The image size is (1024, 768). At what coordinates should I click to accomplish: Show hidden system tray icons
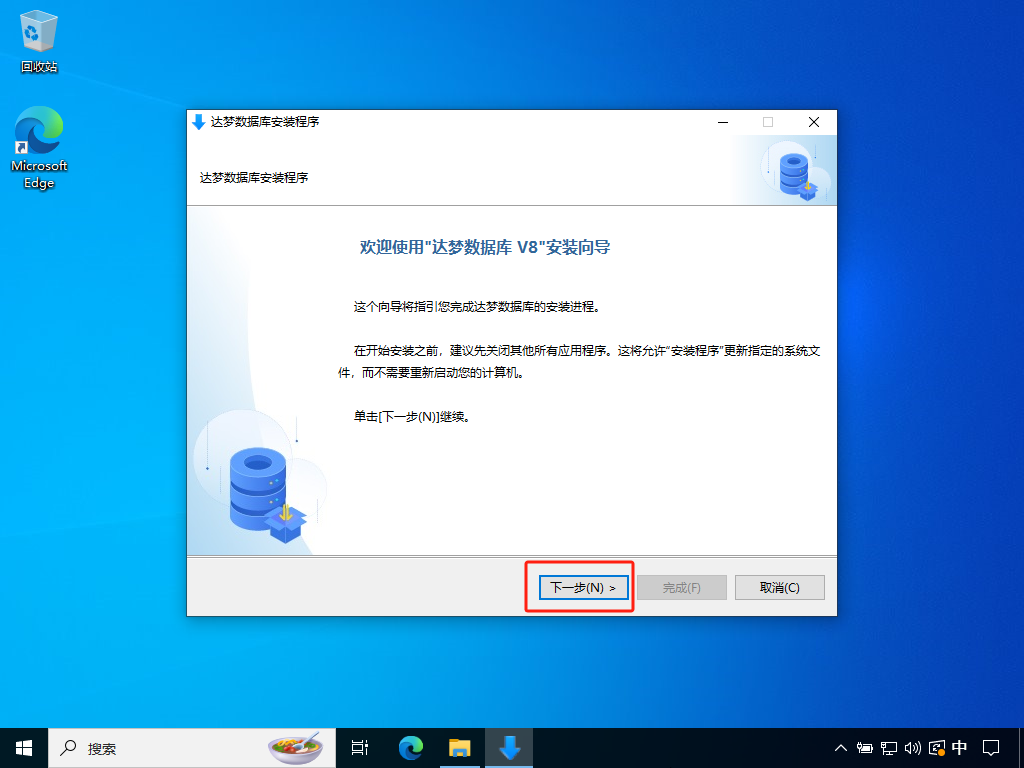[x=840, y=748]
